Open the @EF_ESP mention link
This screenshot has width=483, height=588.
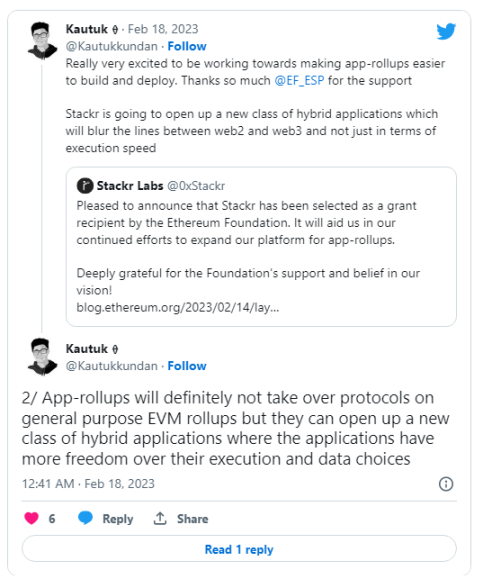(x=299, y=81)
